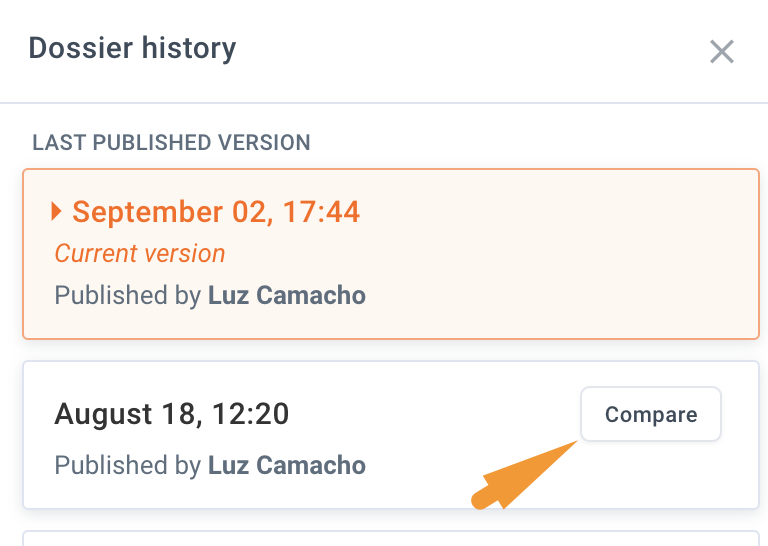Click the word August in the version entry

[100, 414]
